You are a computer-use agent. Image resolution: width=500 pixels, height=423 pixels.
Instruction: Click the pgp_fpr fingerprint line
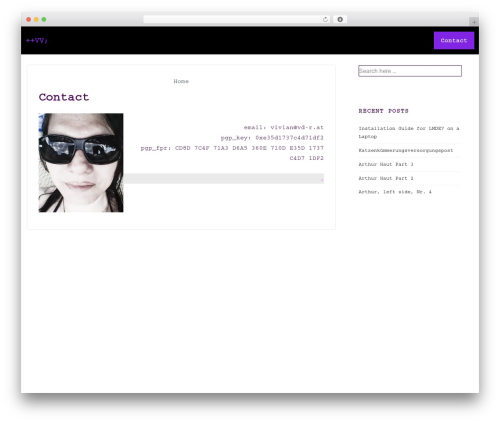click(x=232, y=153)
